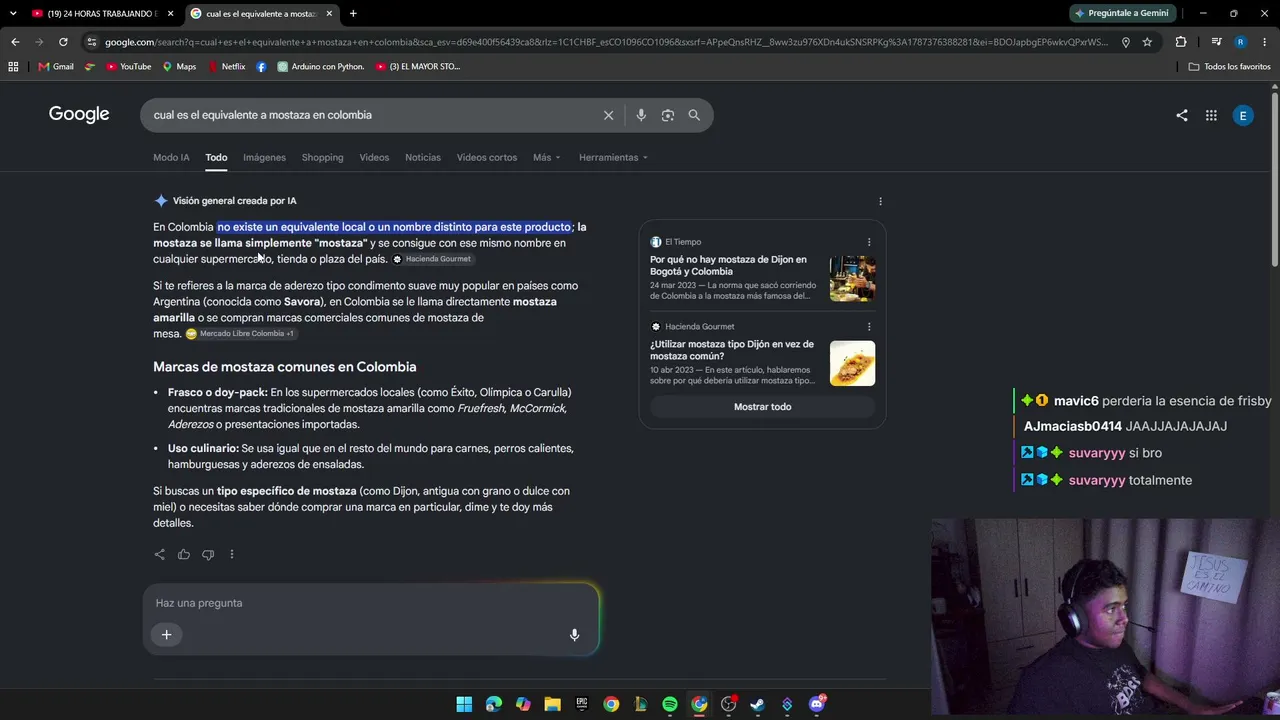Viewport: 1280px width, 720px height.
Task: Dislike the AI overview with thumbs down
Action: (x=208, y=554)
